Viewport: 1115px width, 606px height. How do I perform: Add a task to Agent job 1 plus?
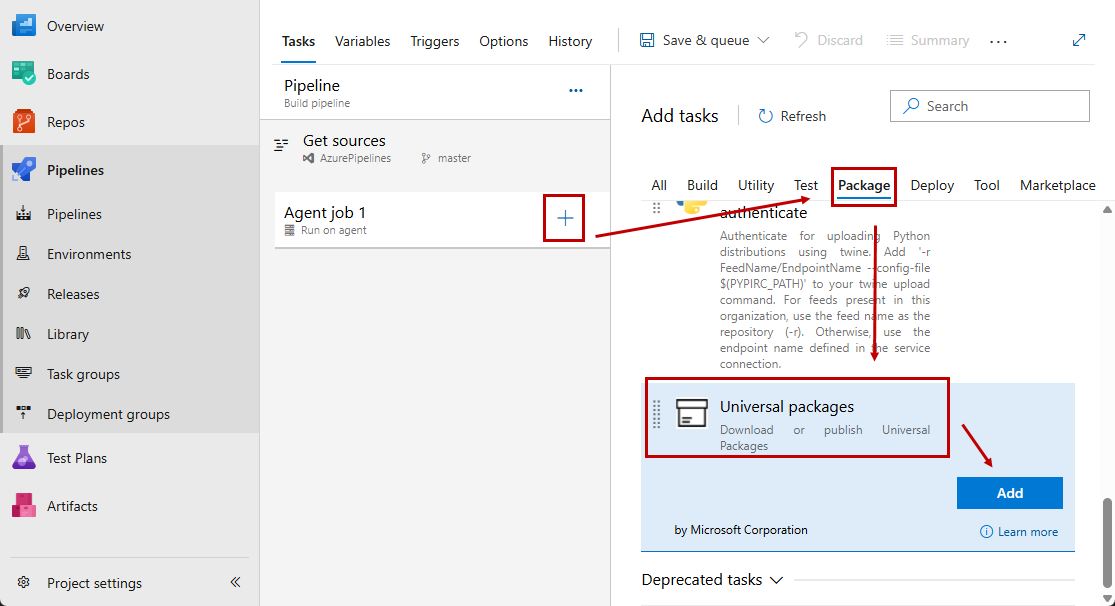pyautogui.click(x=565, y=218)
